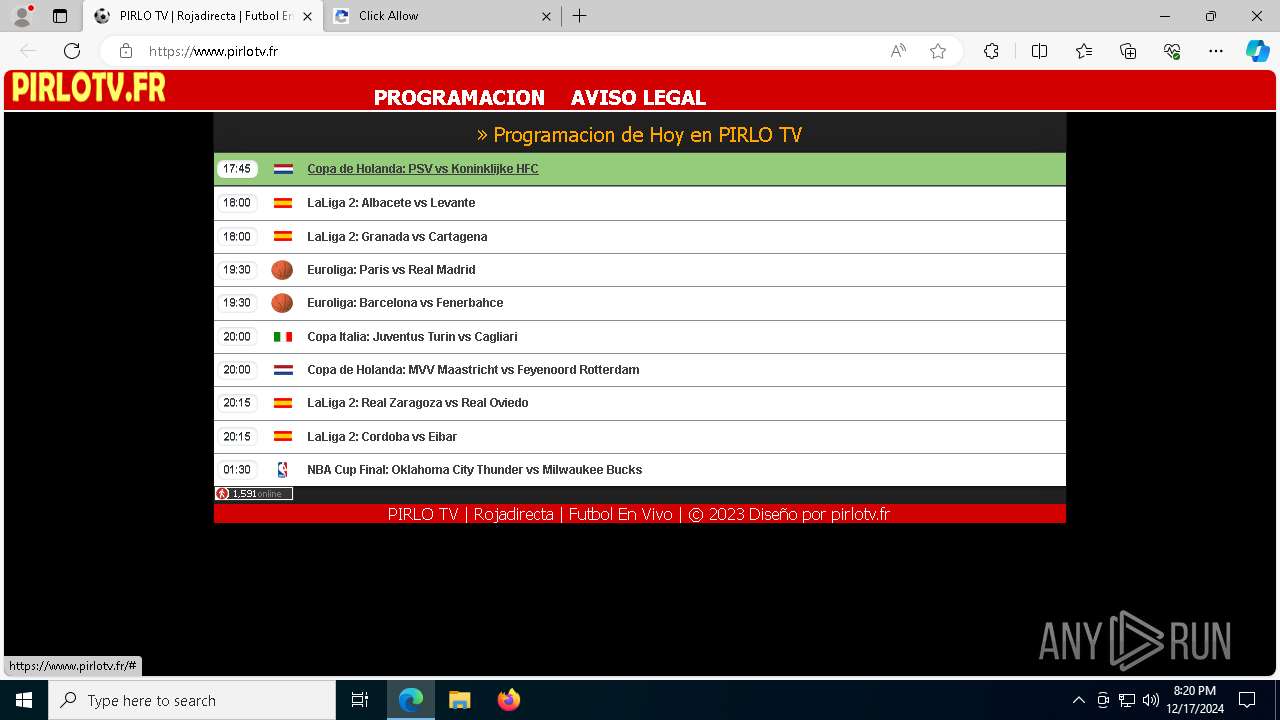Open the PROGRAMACION menu item
Viewport: 1280px width, 720px height.
[459, 98]
